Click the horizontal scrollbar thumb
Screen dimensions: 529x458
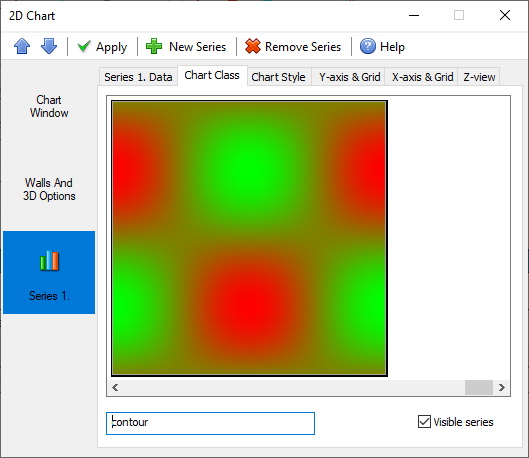click(479, 387)
